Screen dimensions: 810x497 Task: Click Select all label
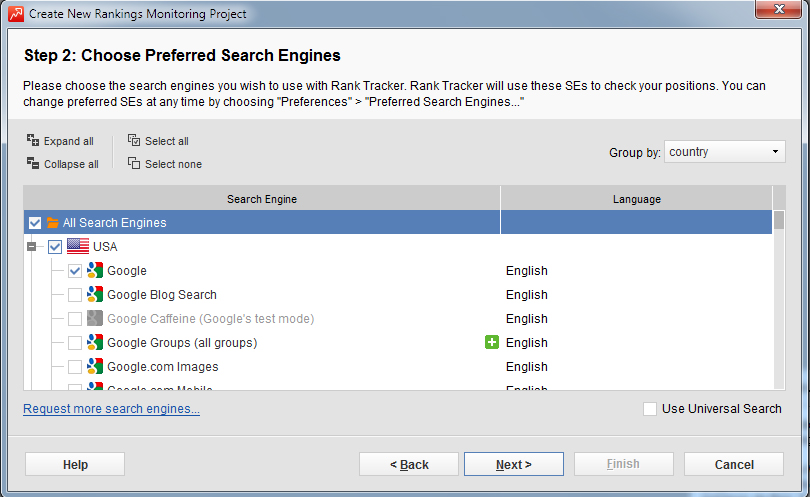166,141
